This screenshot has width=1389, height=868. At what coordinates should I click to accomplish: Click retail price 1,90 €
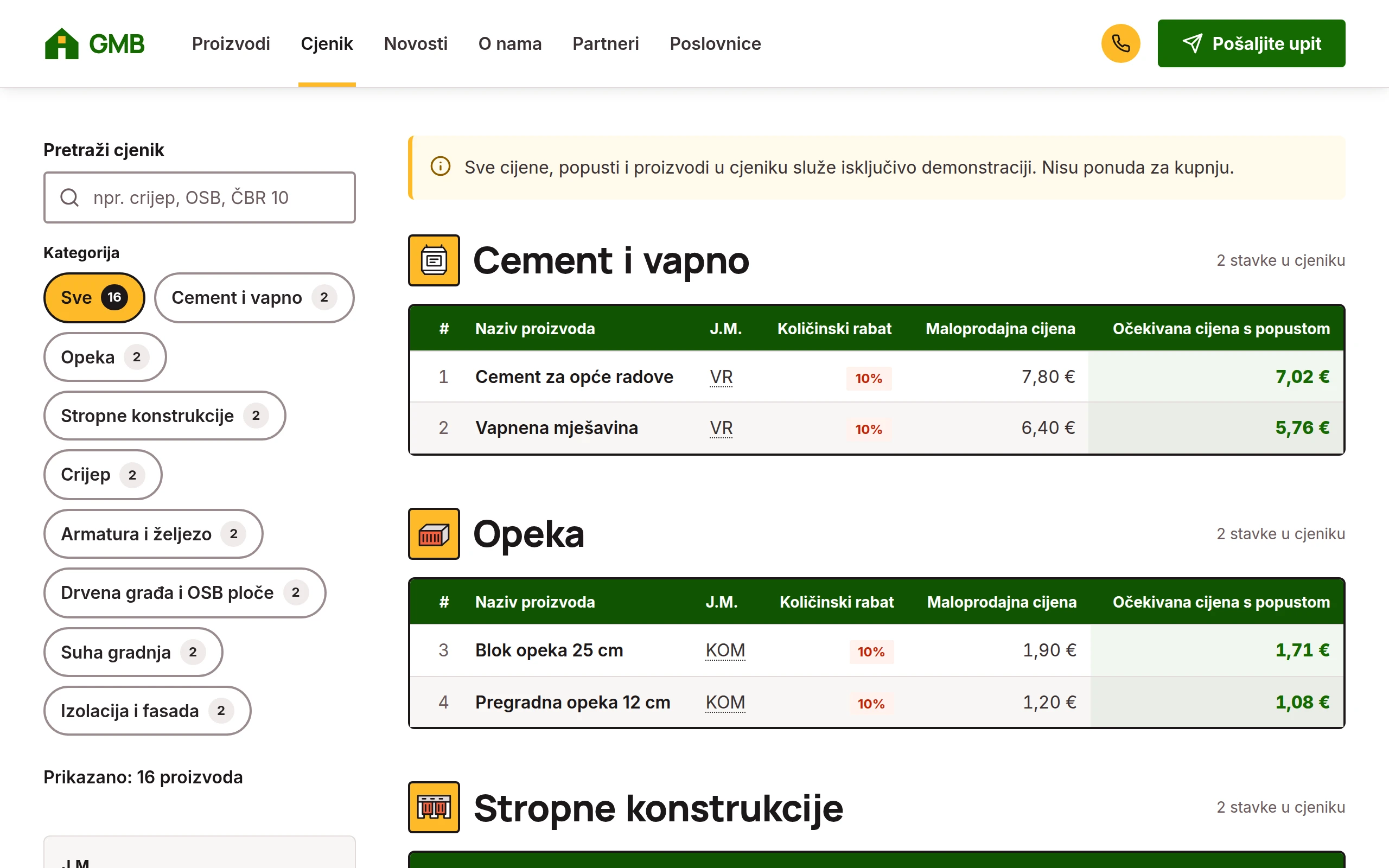tap(1050, 650)
